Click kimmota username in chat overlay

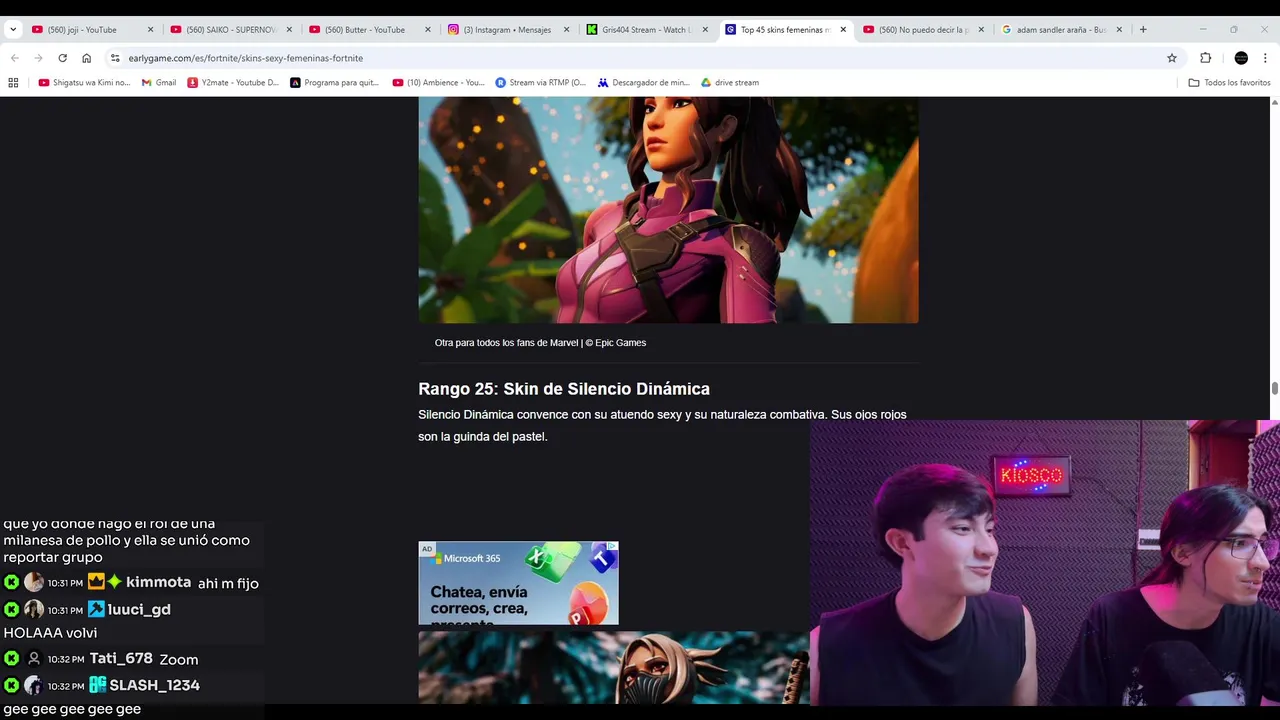click(158, 582)
